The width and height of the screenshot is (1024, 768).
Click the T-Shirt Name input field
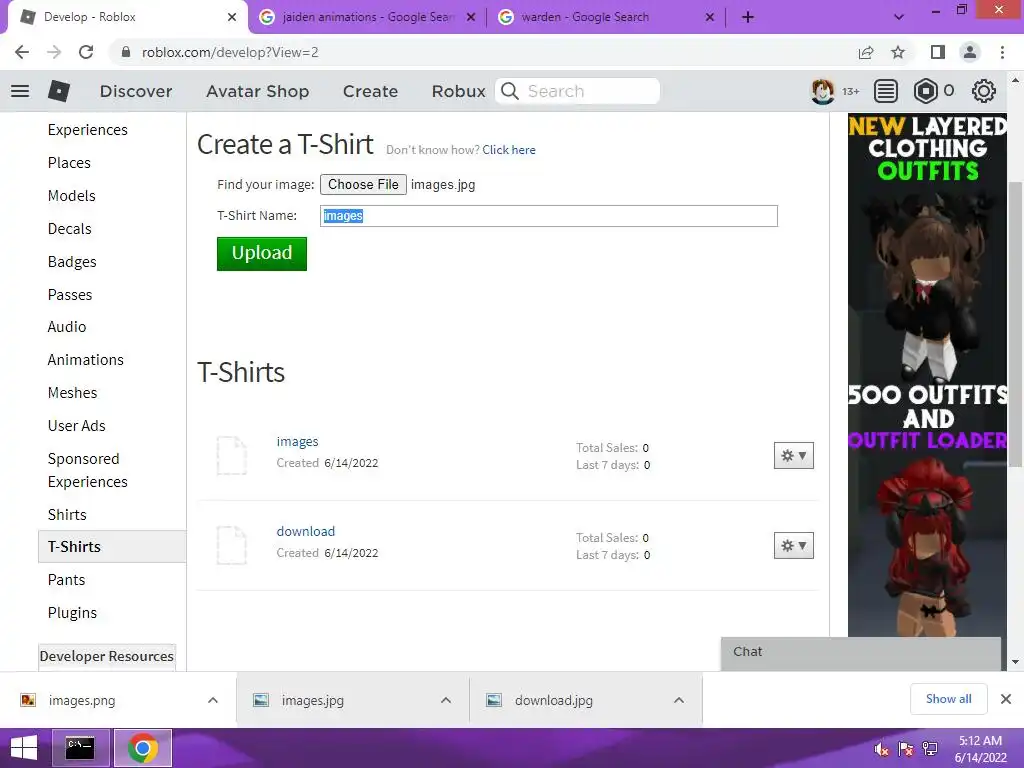point(549,216)
